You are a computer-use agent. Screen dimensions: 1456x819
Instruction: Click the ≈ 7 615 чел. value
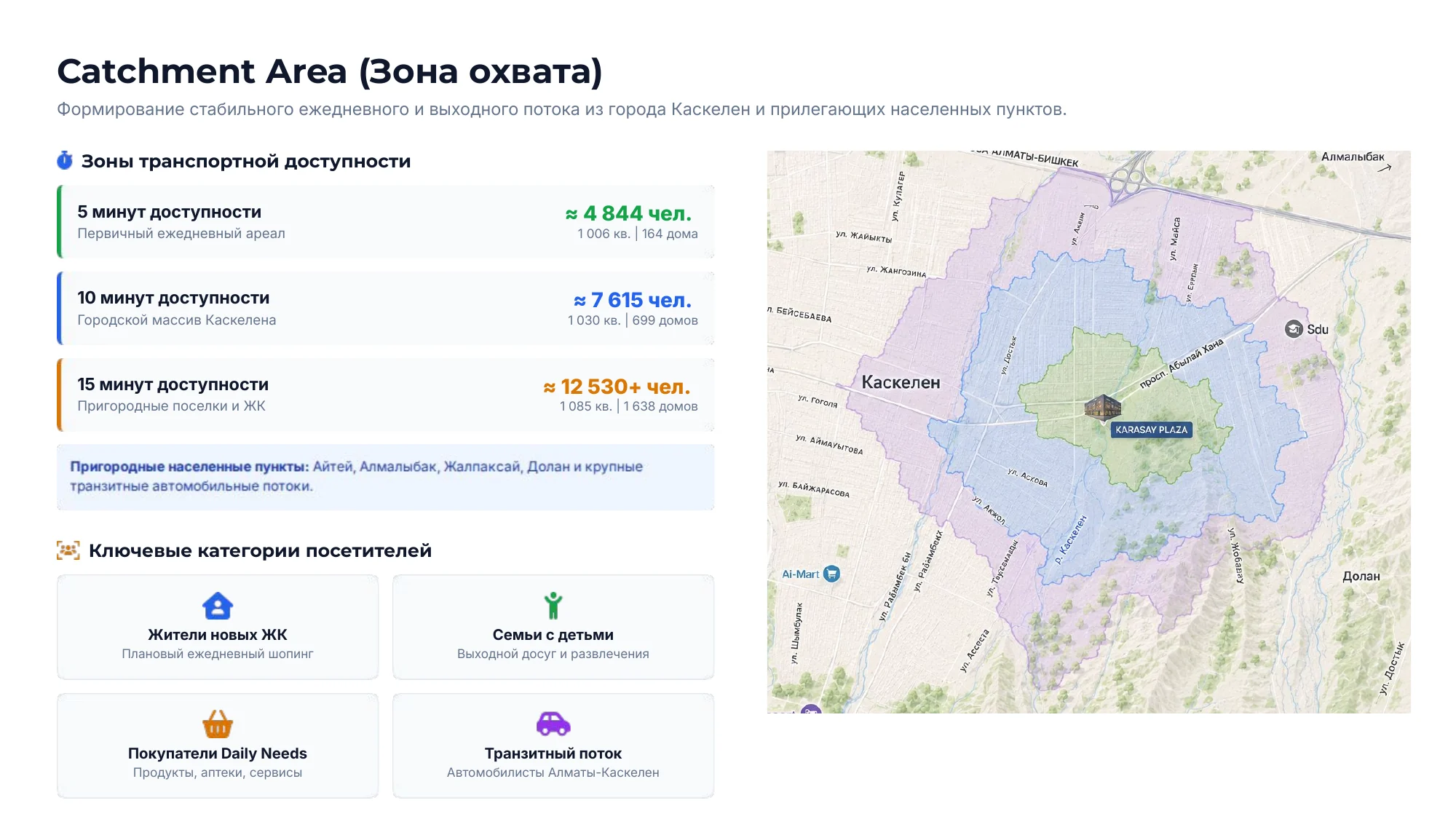point(633,300)
